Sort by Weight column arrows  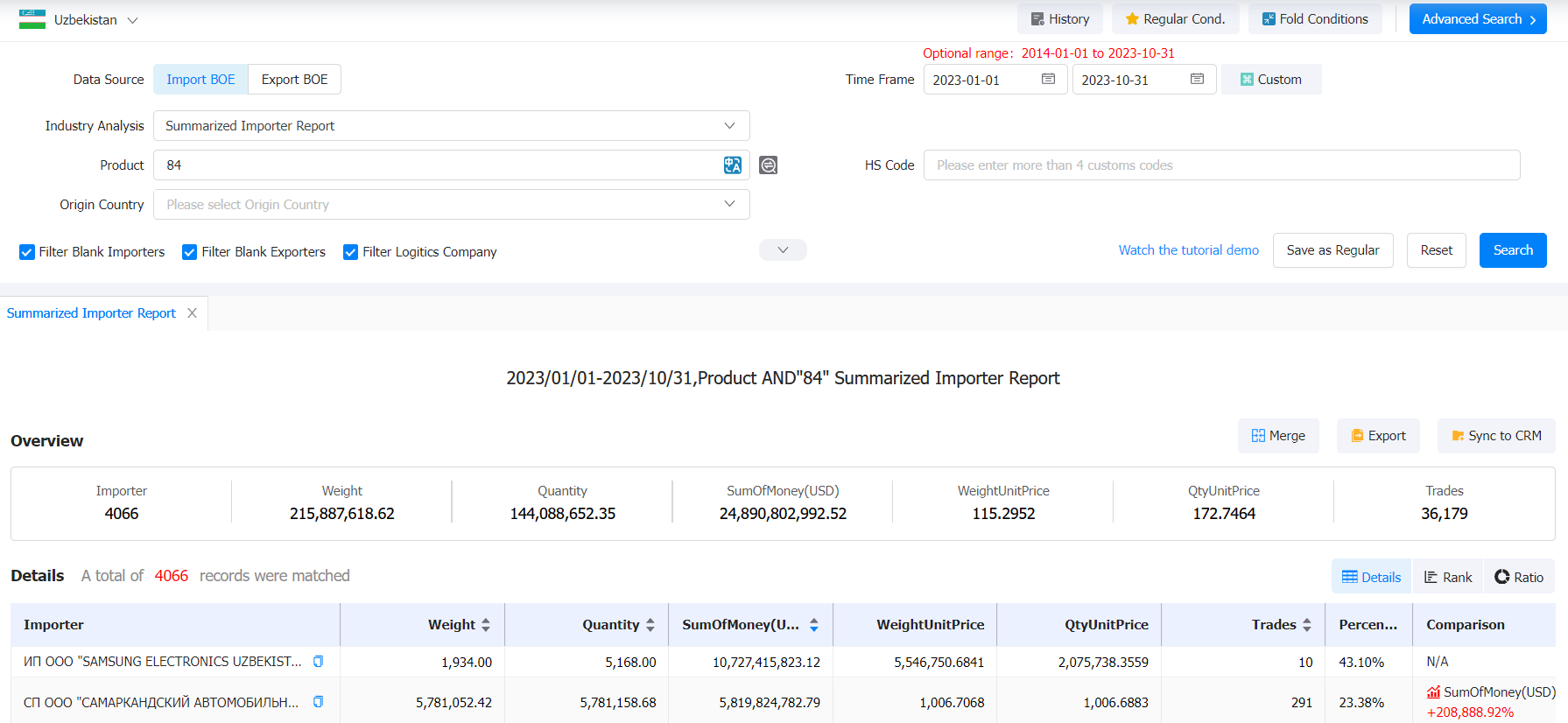coord(486,625)
